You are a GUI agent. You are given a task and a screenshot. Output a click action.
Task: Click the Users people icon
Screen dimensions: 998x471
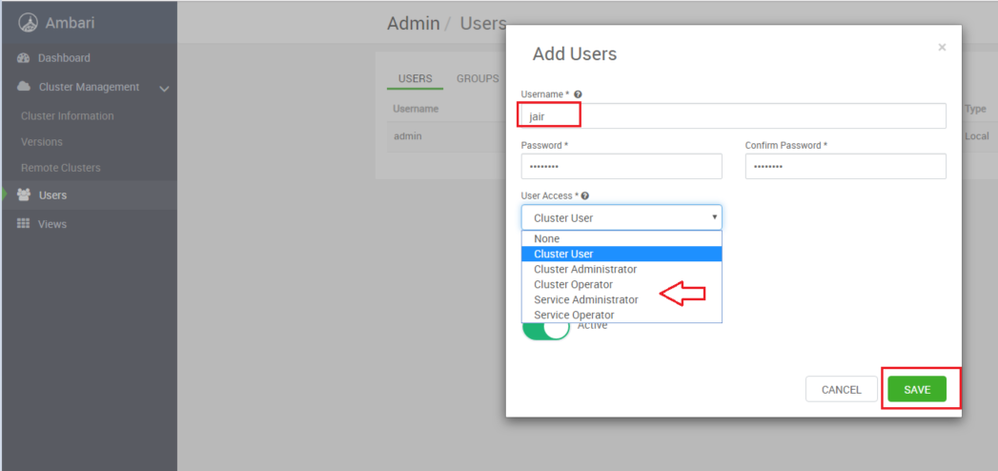[24, 195]
